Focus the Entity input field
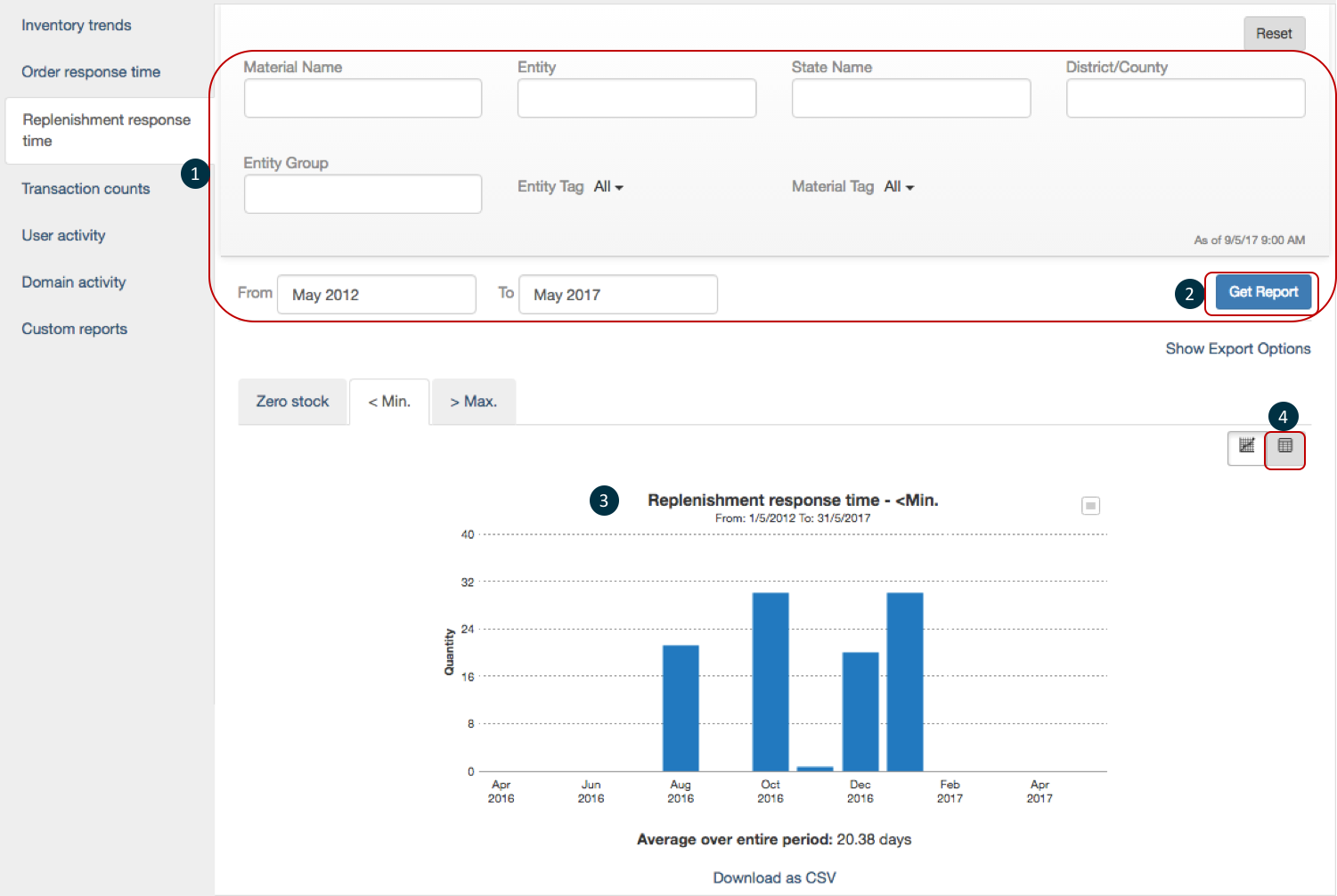The width and height of the screenshot is (1337, 896). coord(637,98)
